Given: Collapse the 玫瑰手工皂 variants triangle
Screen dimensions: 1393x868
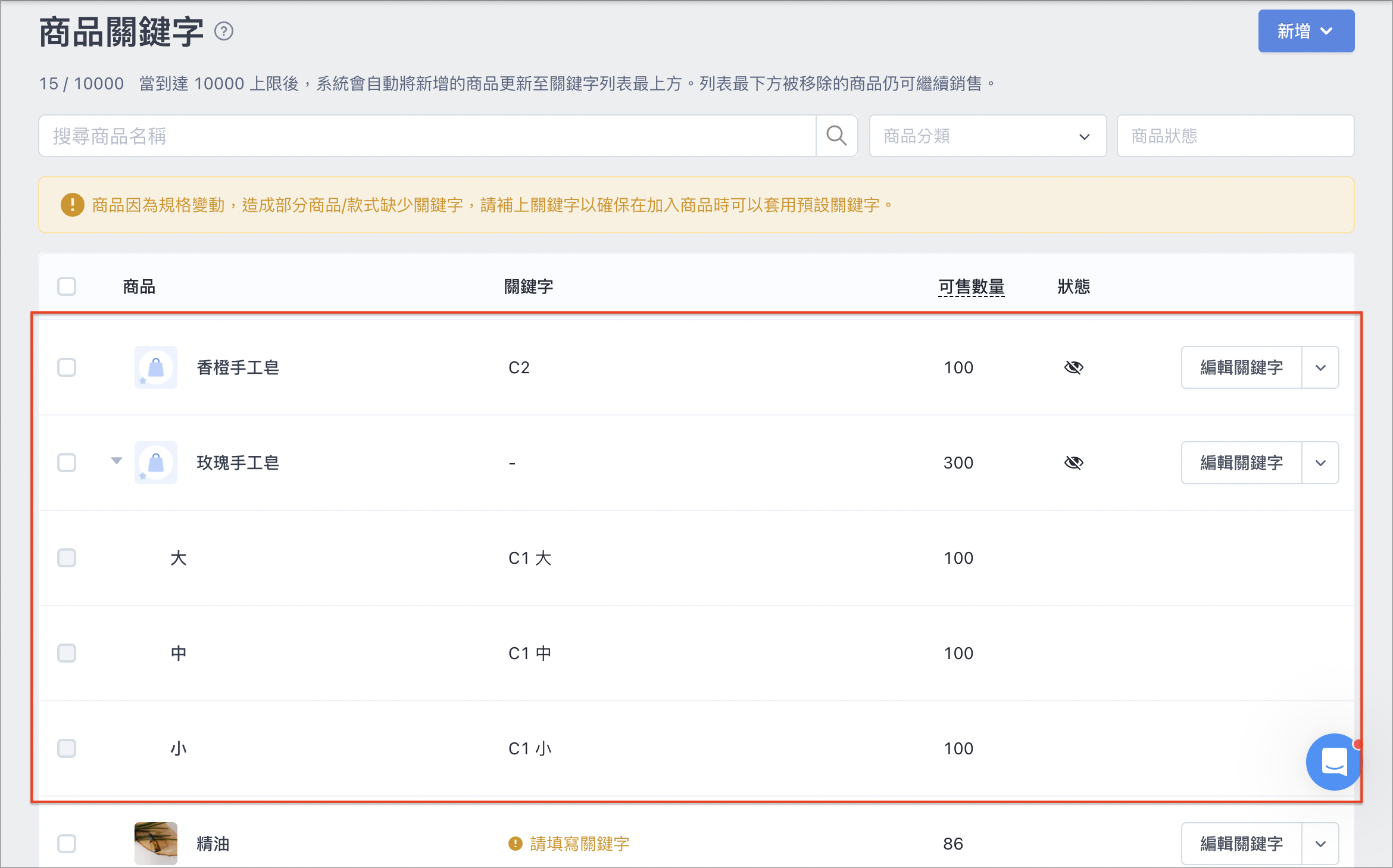Looking at the screenshot, I should point(117,461).
